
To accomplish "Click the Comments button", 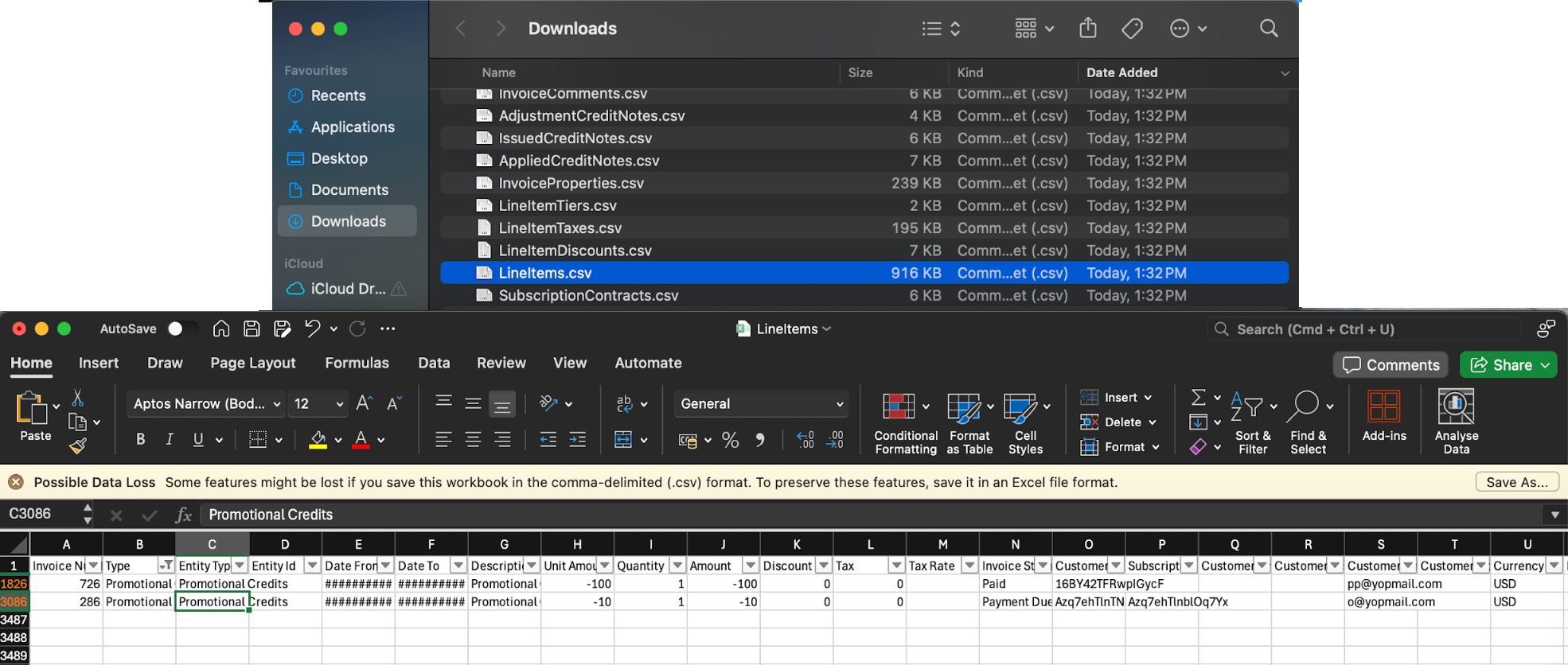I will coord(1391,364).
